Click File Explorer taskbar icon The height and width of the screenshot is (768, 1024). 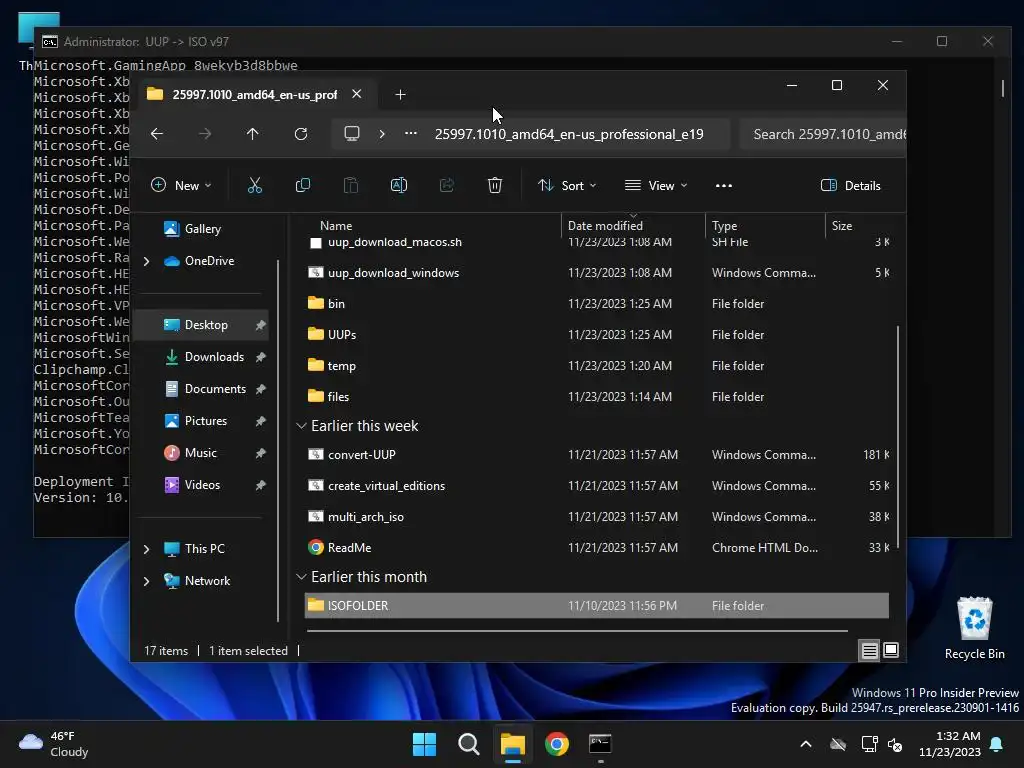click(513, 744)
